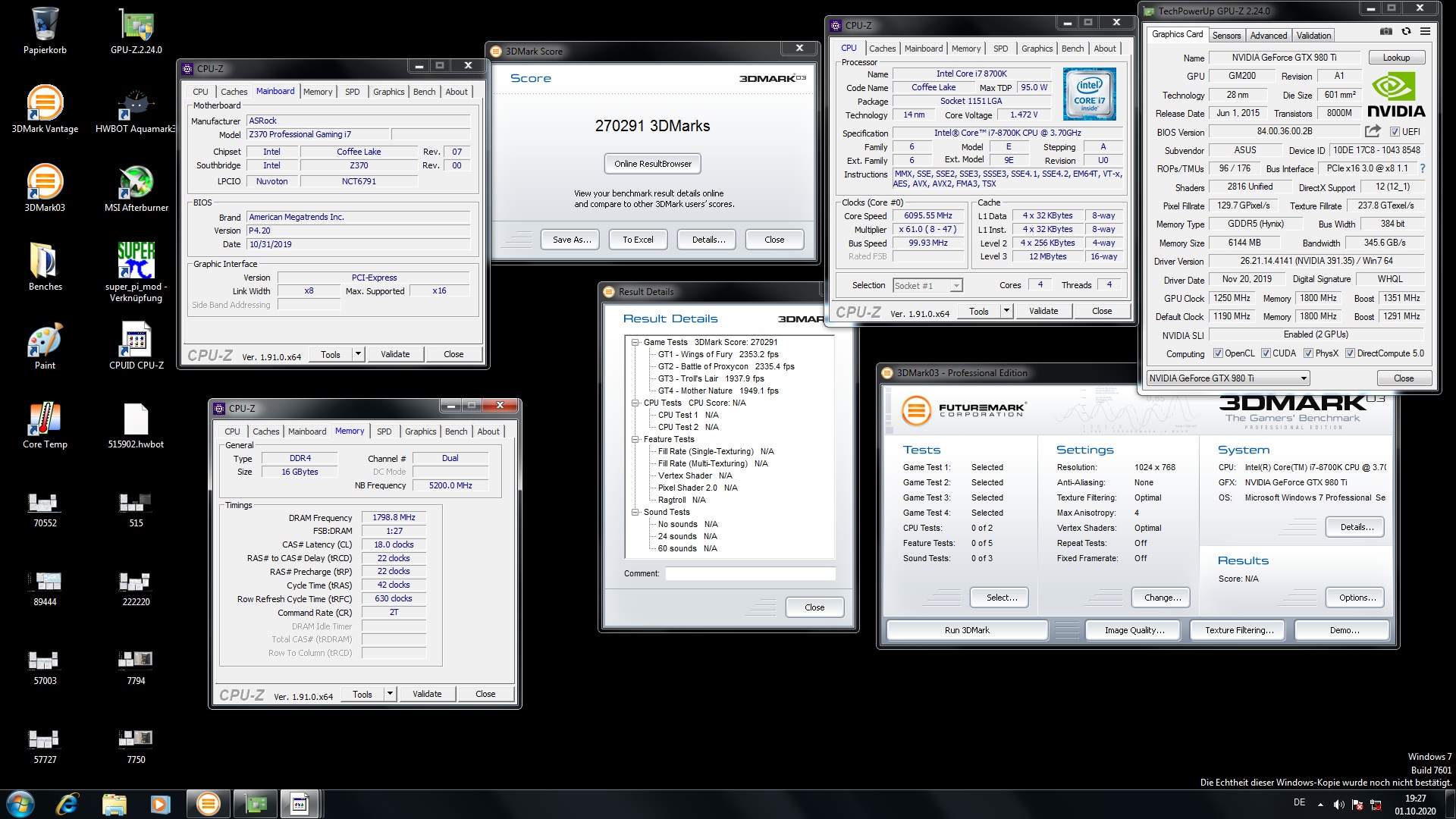Screen dimensions: 1456x819
Task: Open the Validation tab in GPU-Z
Action: [x=1313, y=35]
